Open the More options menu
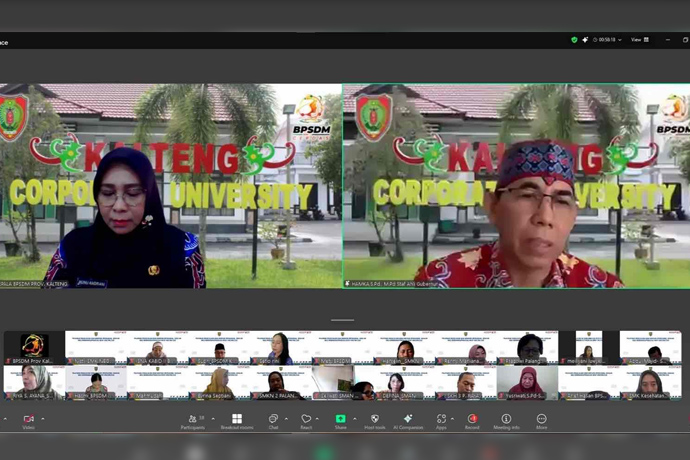Screen dimensions: 690x460 541,421
